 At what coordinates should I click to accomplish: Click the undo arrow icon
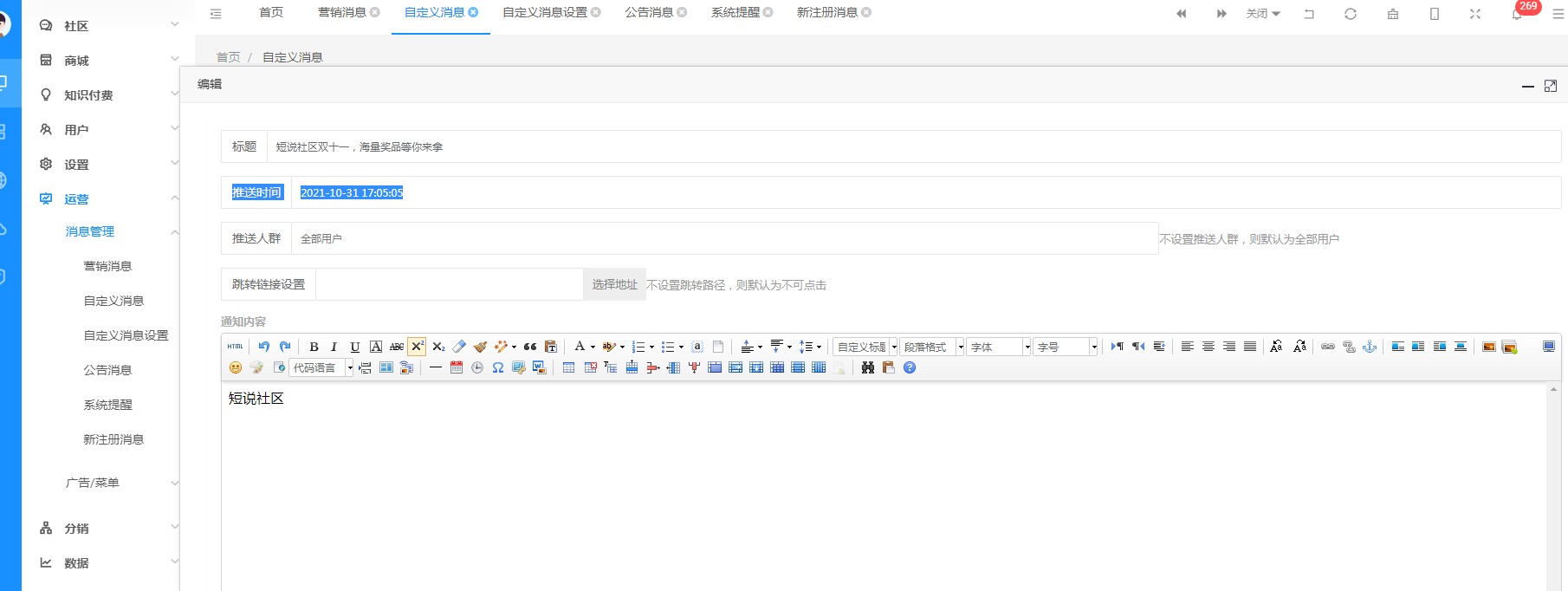264,347
